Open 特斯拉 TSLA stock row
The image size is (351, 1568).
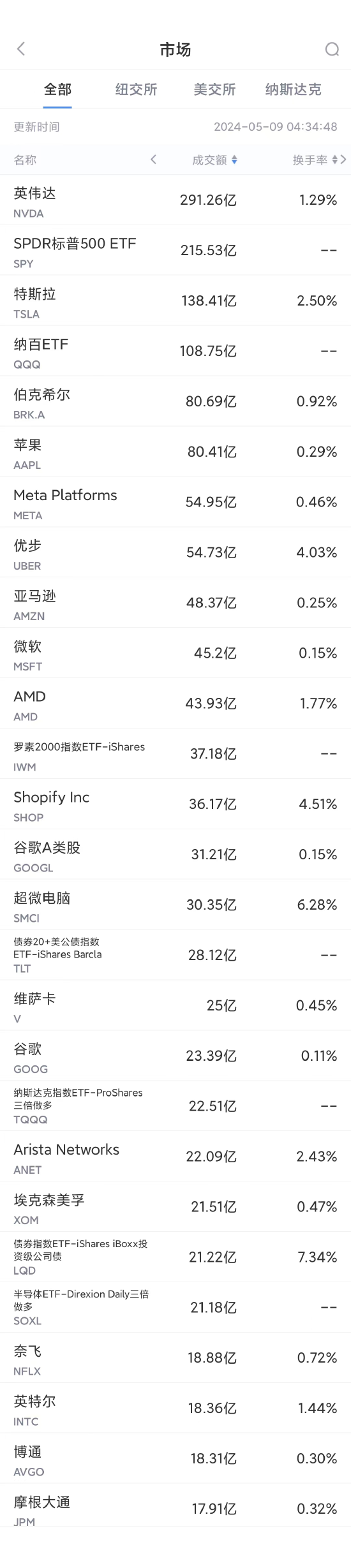point(175,301)
